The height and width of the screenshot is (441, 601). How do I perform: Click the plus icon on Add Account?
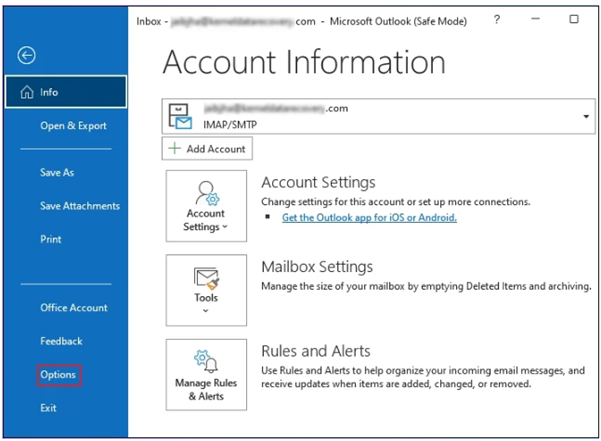pyautogui.click(x=175, y=148)
